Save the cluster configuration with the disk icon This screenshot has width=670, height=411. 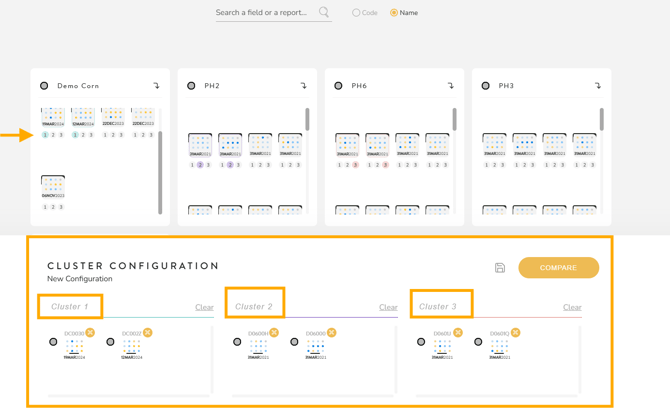[x=500, y=268]
